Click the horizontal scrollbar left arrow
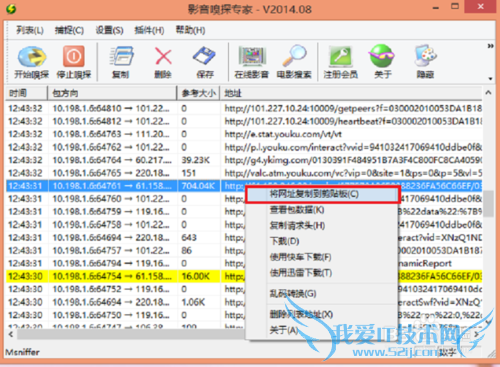Viewport: 500px width, 367px height. pyautogui.click(x=11, y=334)
